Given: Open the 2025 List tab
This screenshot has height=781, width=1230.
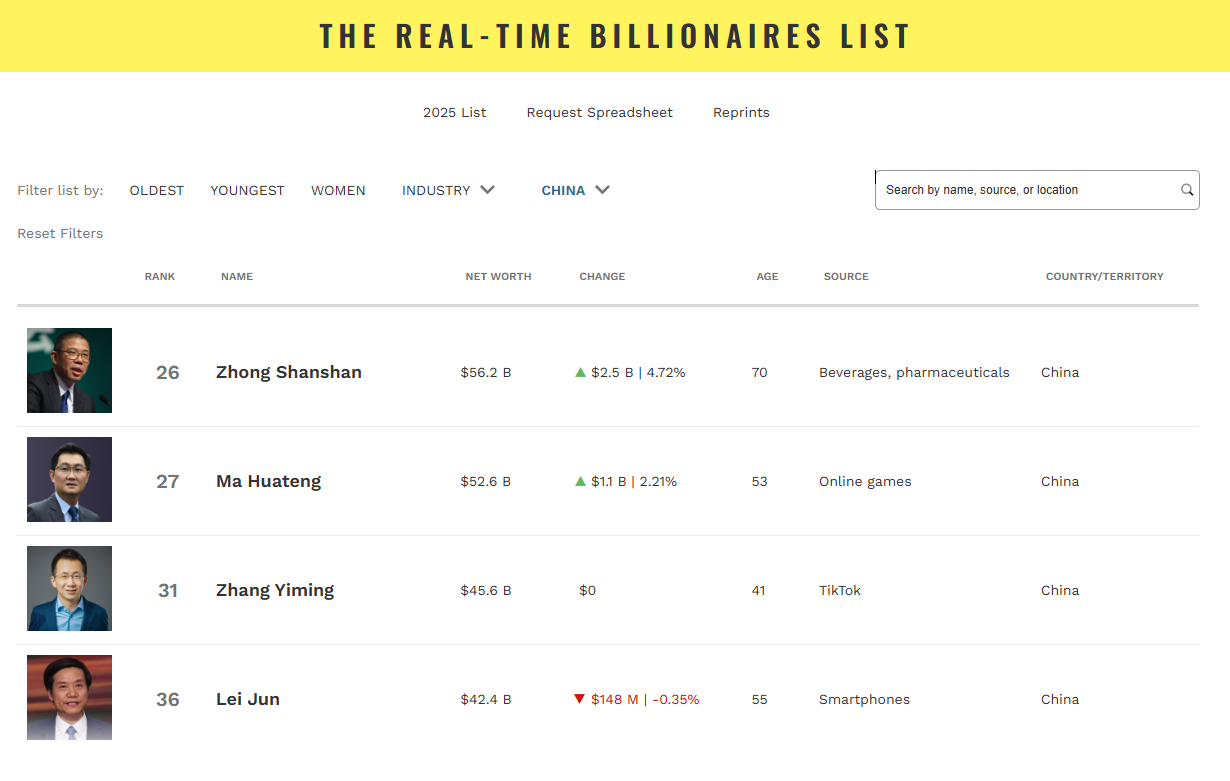Looking at the screenshot, I should [x=455, y=112].
